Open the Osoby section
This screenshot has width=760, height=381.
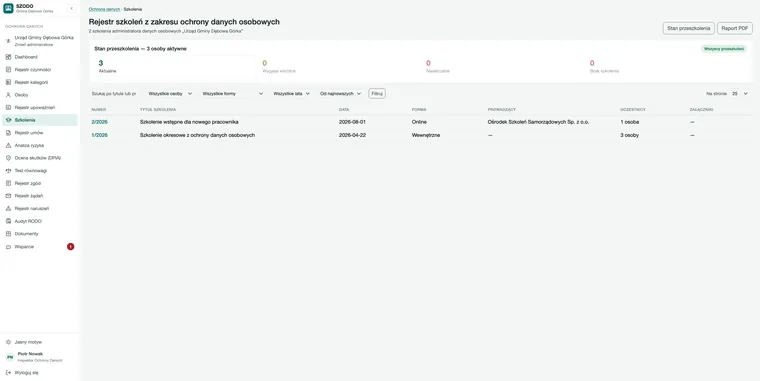coord(40,95)
